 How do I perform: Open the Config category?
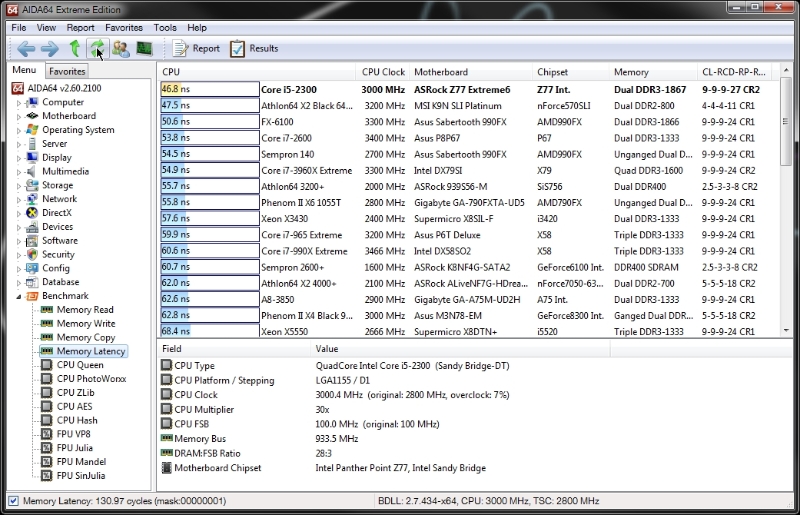click(x=56, y=268)
